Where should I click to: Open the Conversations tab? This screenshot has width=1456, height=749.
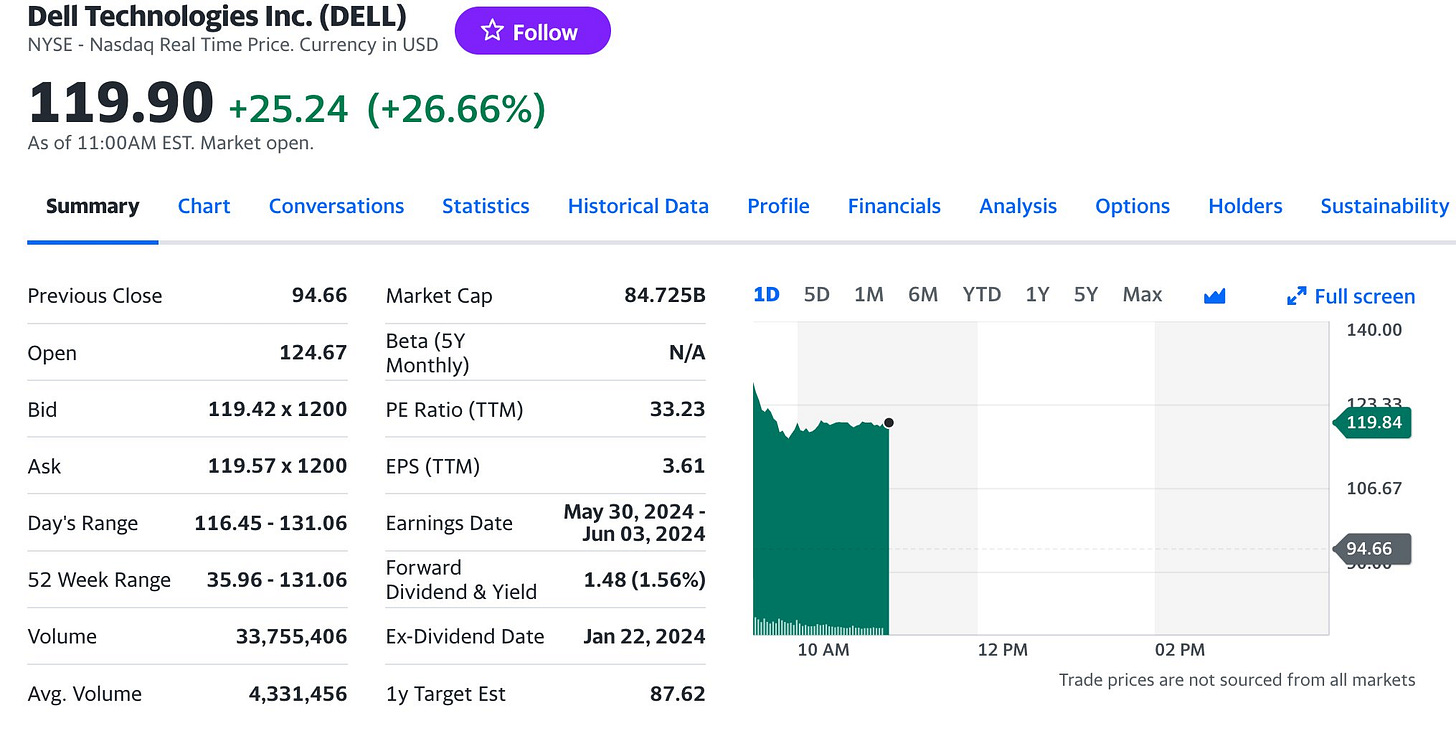(x=336, y=206)
